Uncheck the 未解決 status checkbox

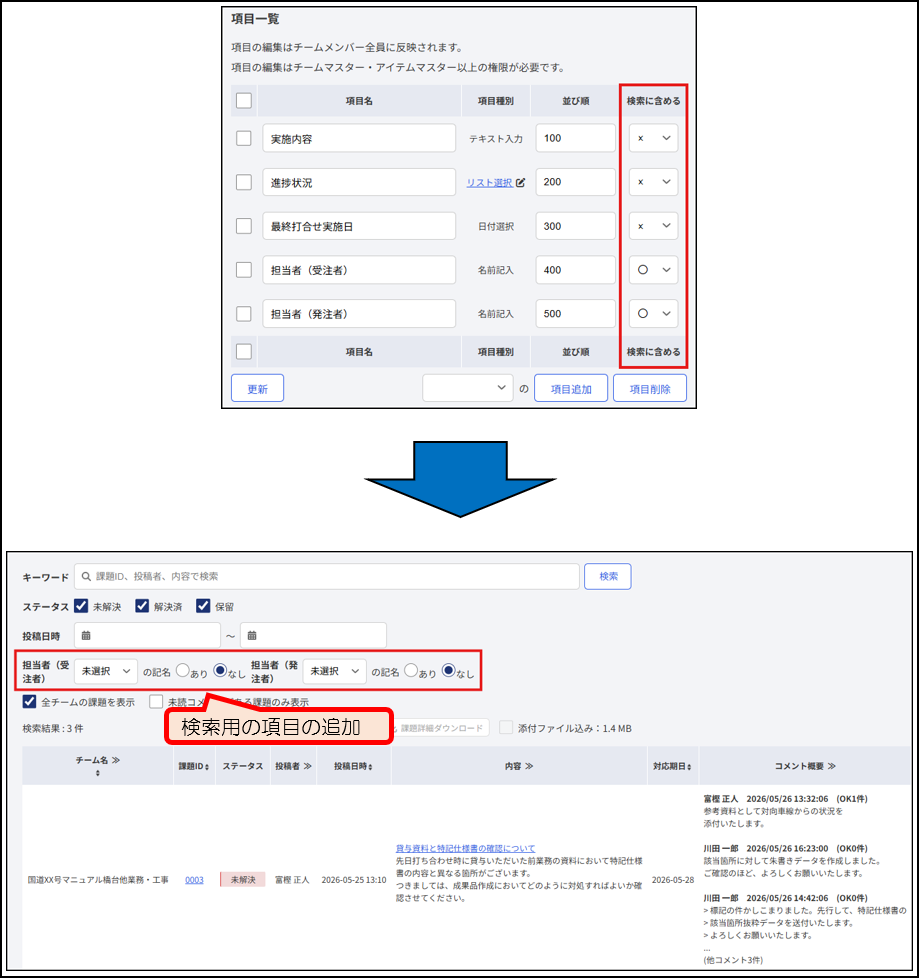(81, 606)
